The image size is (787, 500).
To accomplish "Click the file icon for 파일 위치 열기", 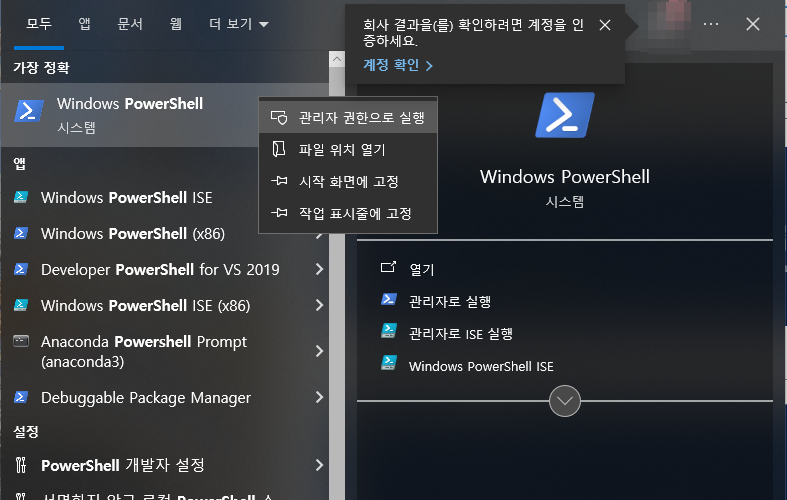I will click(279, 149).
